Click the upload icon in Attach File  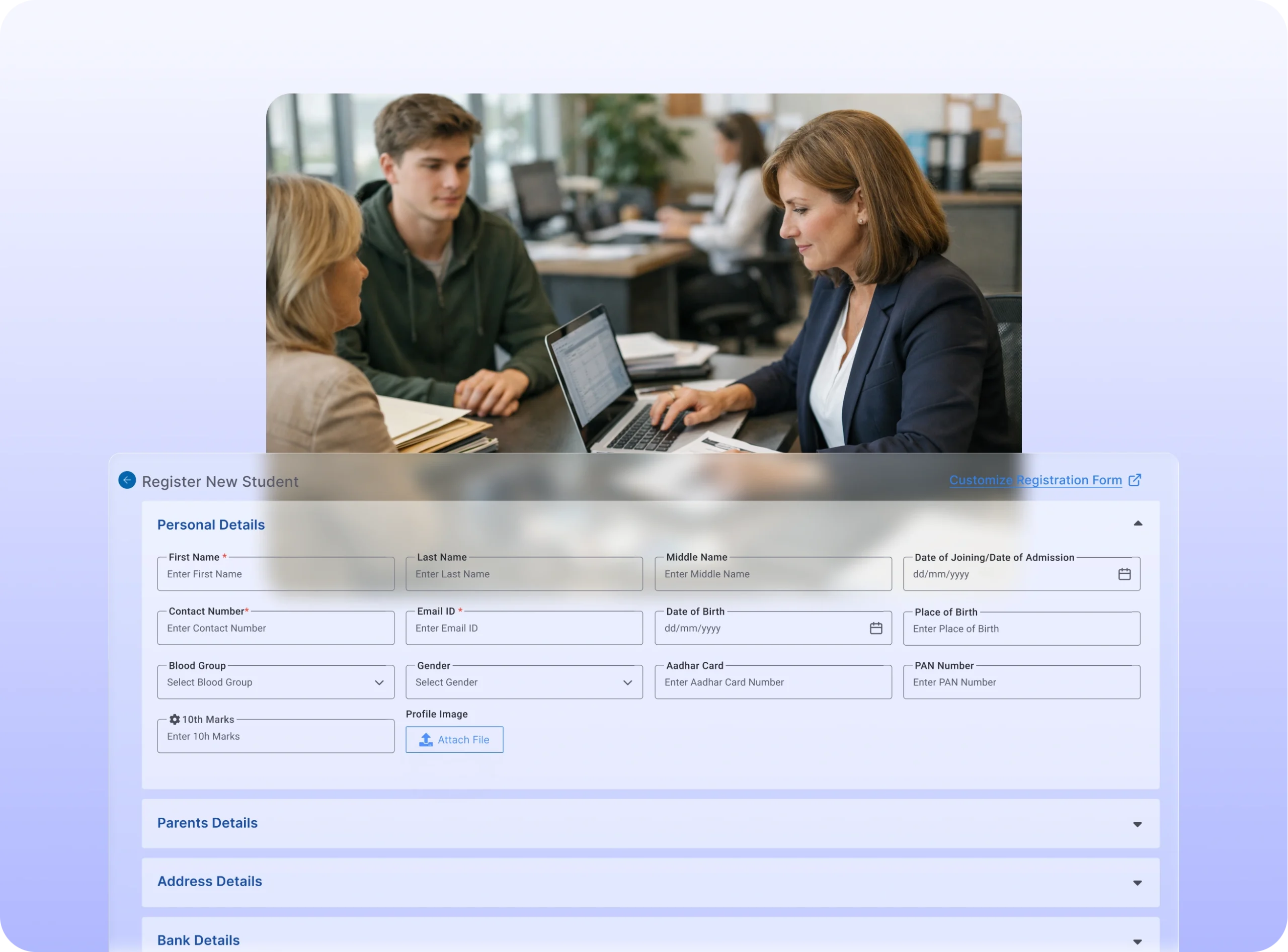pyautogui.click(x=426, y=739)
